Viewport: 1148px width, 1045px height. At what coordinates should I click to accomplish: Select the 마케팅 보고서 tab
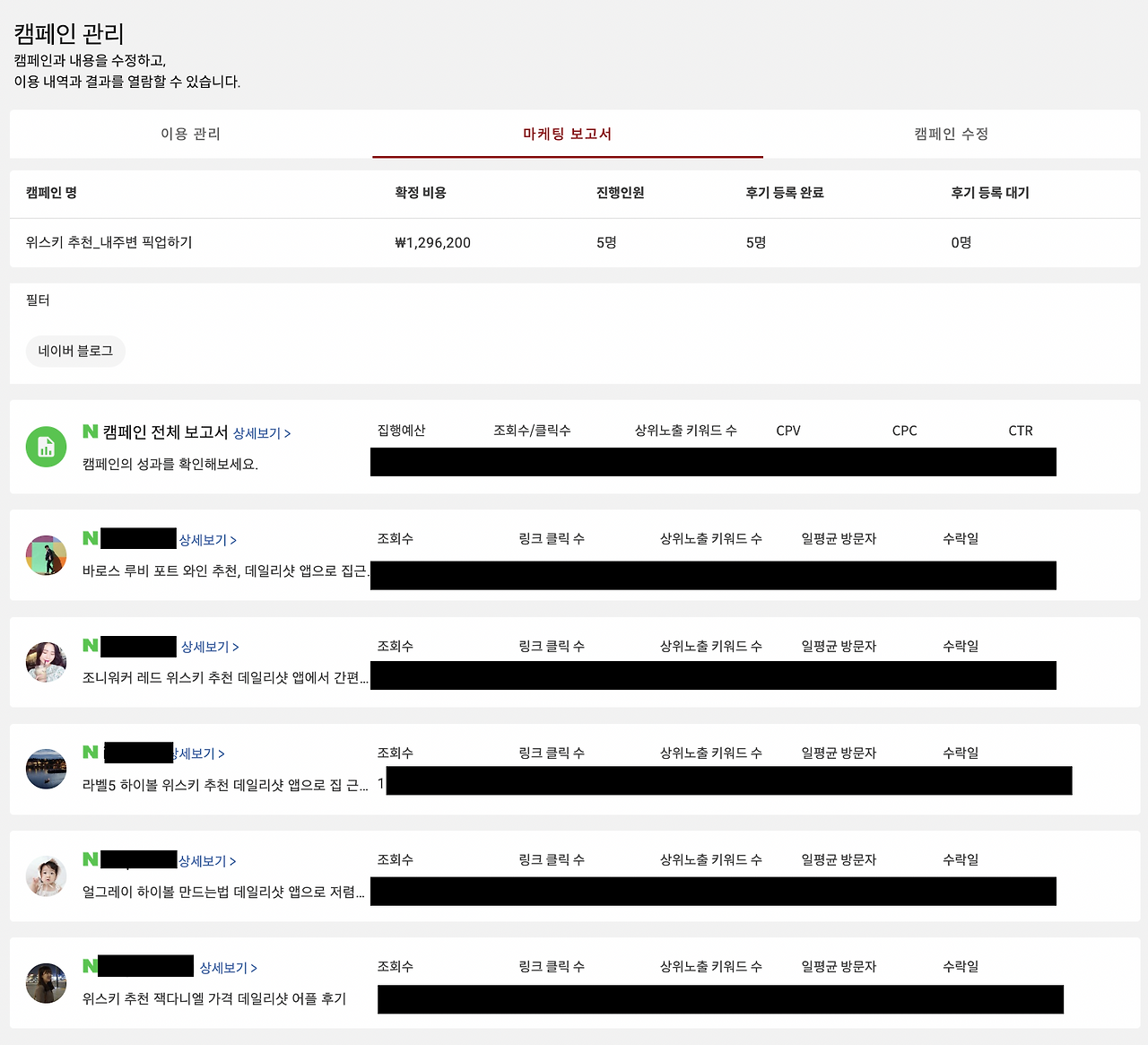[567, 134]
